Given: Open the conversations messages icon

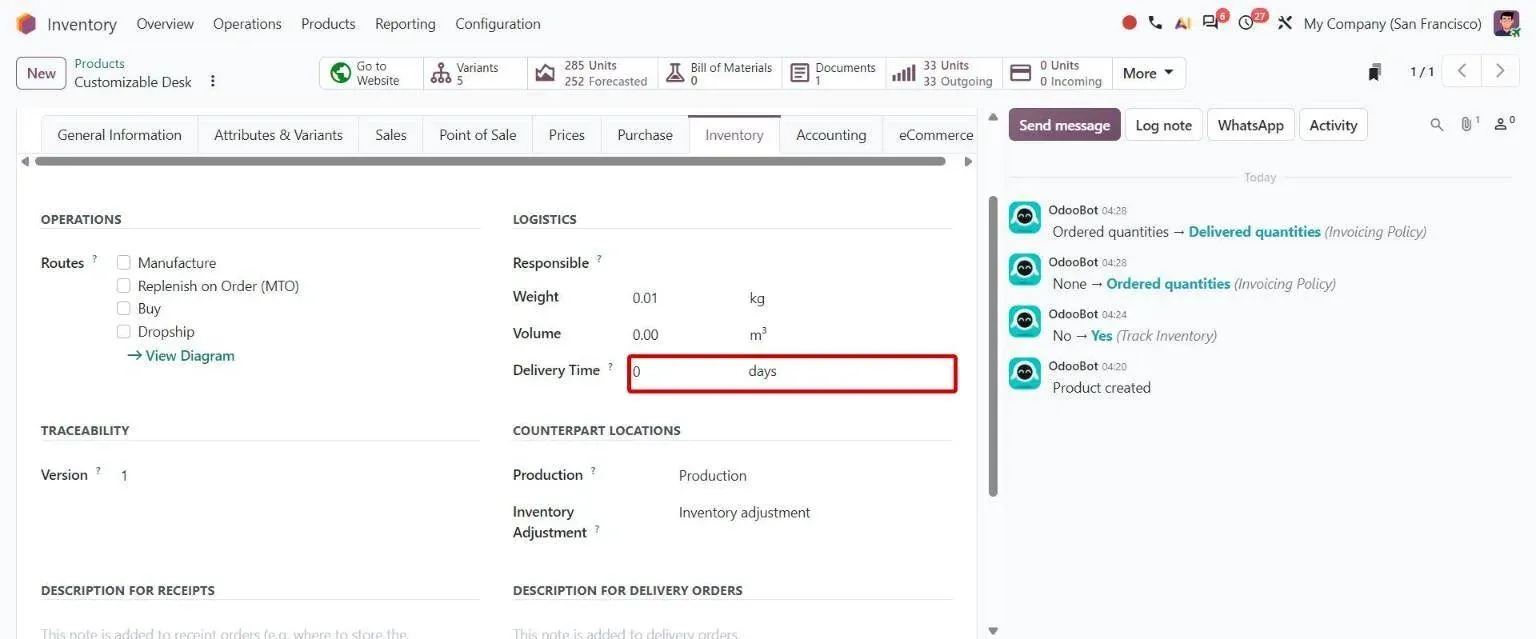Looking at the screenshot, I should [1211, 23].
